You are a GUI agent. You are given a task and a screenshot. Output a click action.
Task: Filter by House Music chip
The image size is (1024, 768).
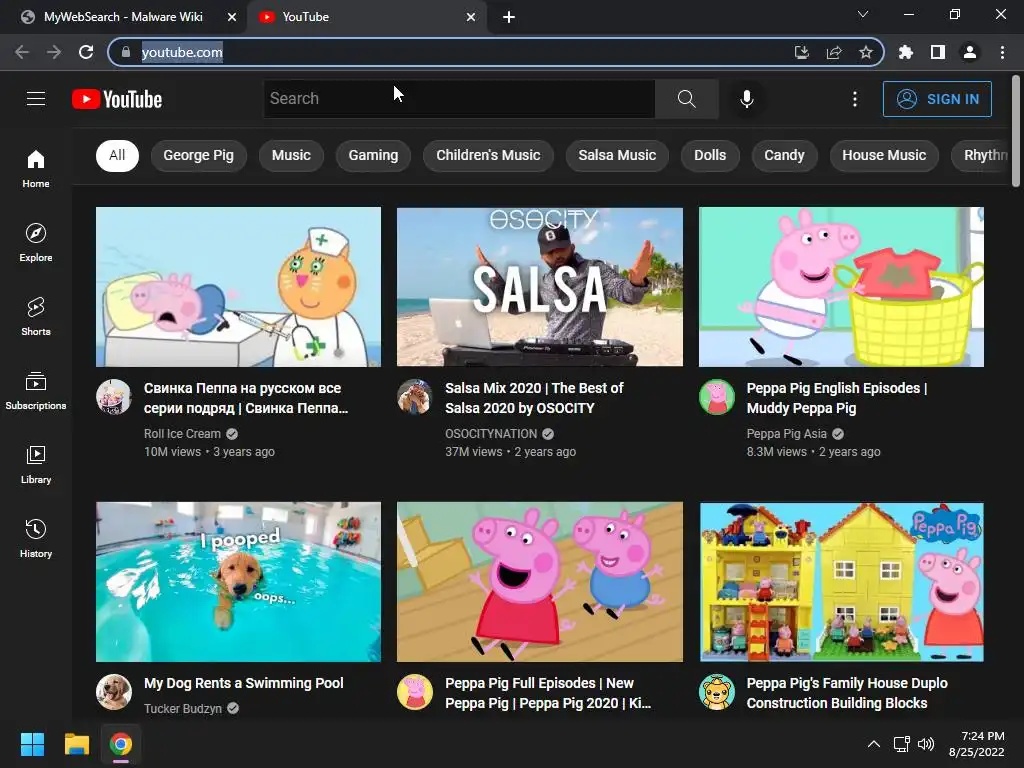(884, 155)
